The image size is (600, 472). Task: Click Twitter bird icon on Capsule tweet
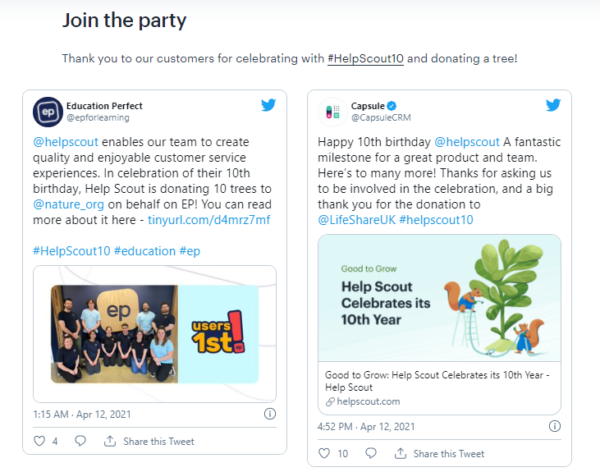point(553,105)
